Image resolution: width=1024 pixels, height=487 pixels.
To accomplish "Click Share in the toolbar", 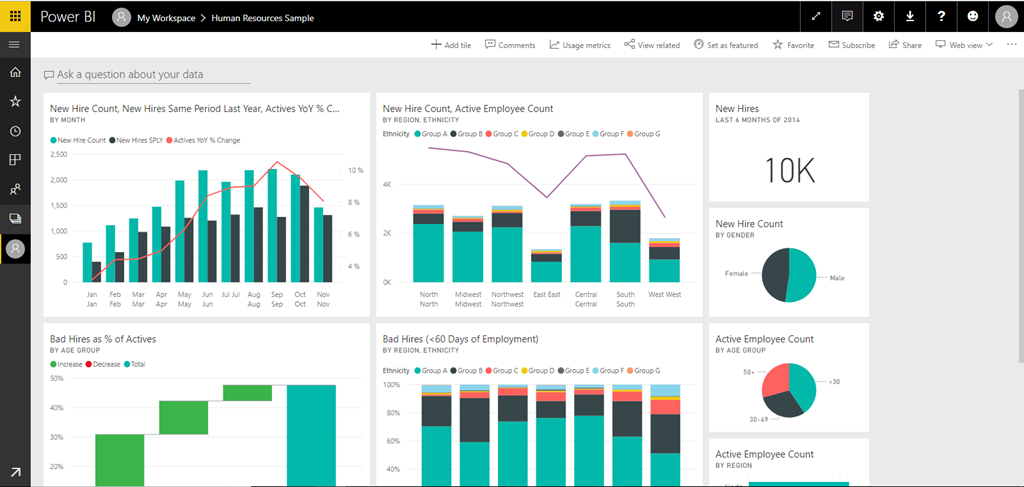I will (905, 45).
